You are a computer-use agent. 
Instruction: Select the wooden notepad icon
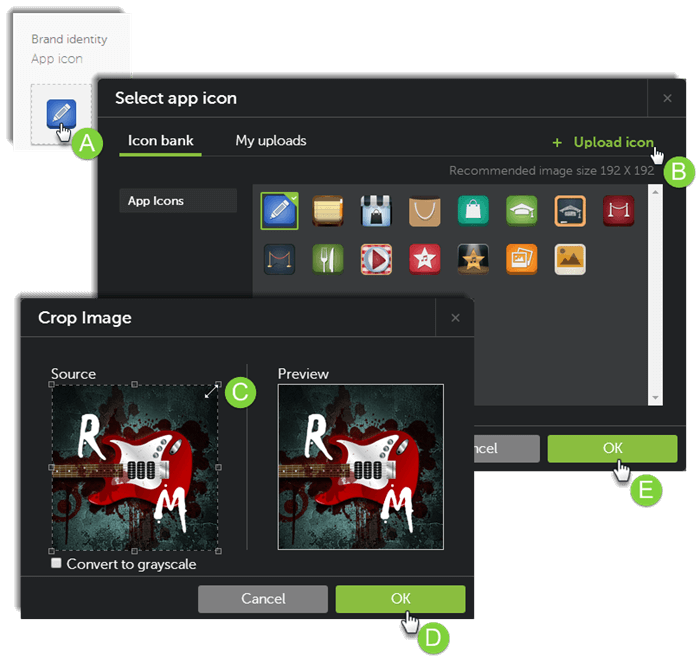(x=327, y=210)
